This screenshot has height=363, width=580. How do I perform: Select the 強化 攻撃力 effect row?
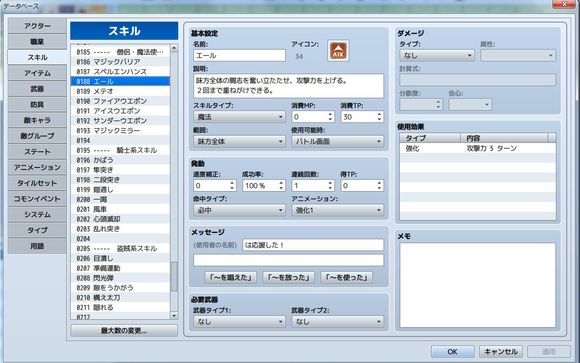(x=477, y=148)
